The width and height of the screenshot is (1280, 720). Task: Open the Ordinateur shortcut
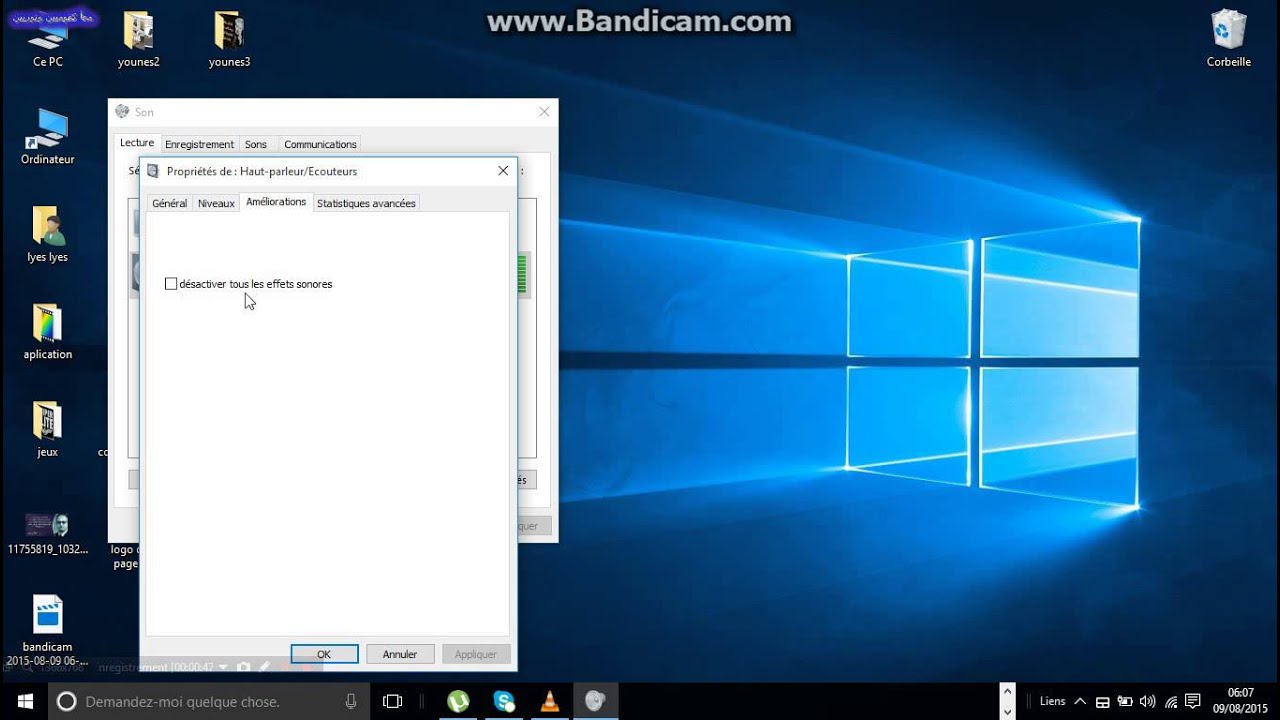[x=47, y=137]
